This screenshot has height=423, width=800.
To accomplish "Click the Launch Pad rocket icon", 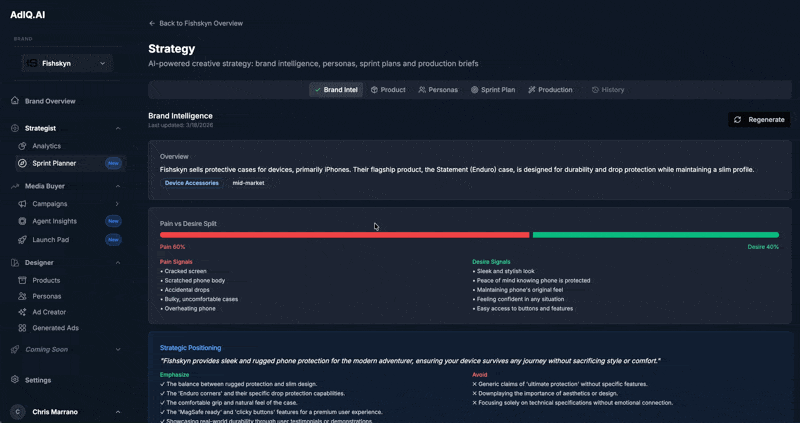I will click(x=22, y=240).
